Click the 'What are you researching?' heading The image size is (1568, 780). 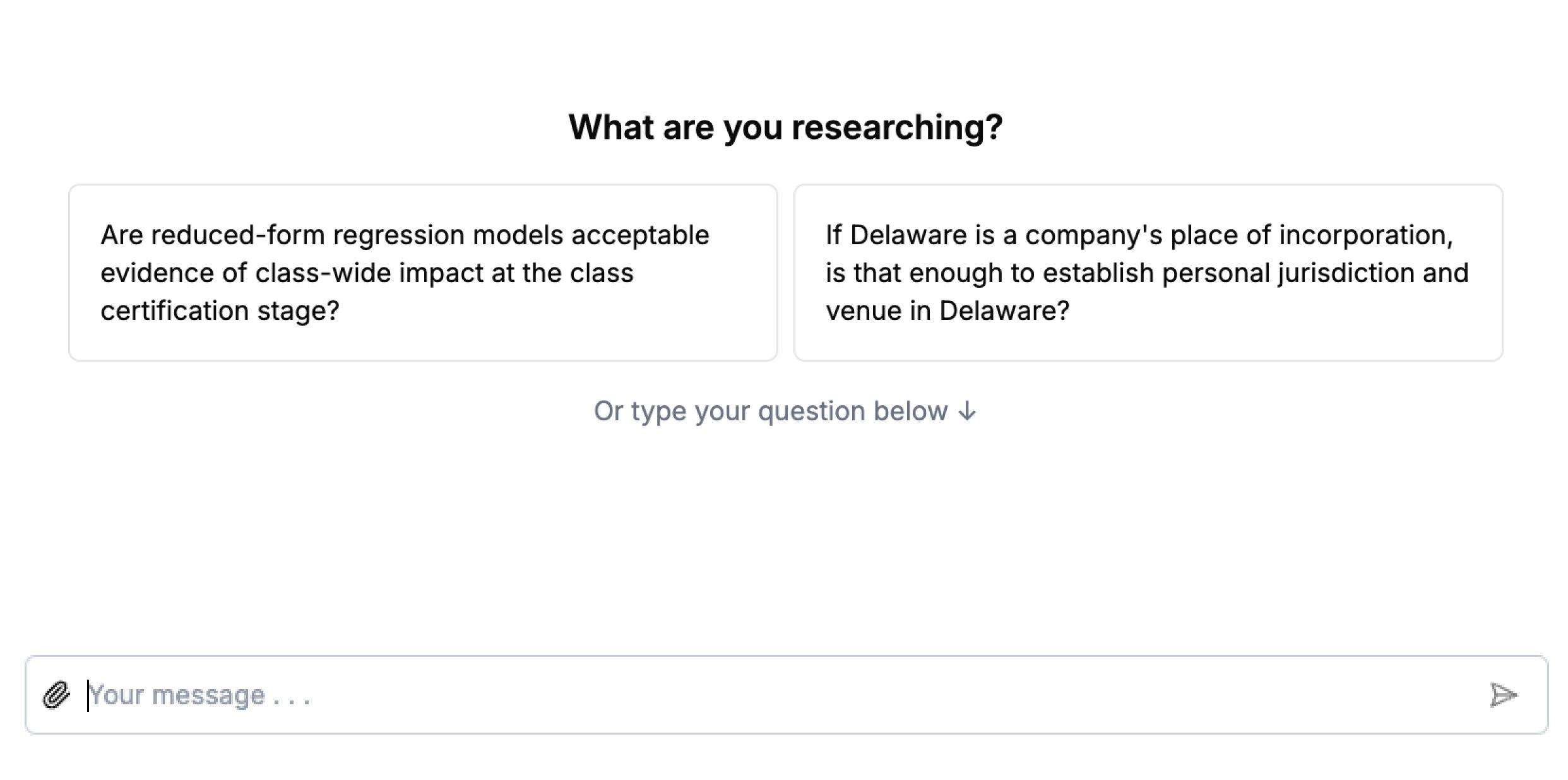coord(785,127)
